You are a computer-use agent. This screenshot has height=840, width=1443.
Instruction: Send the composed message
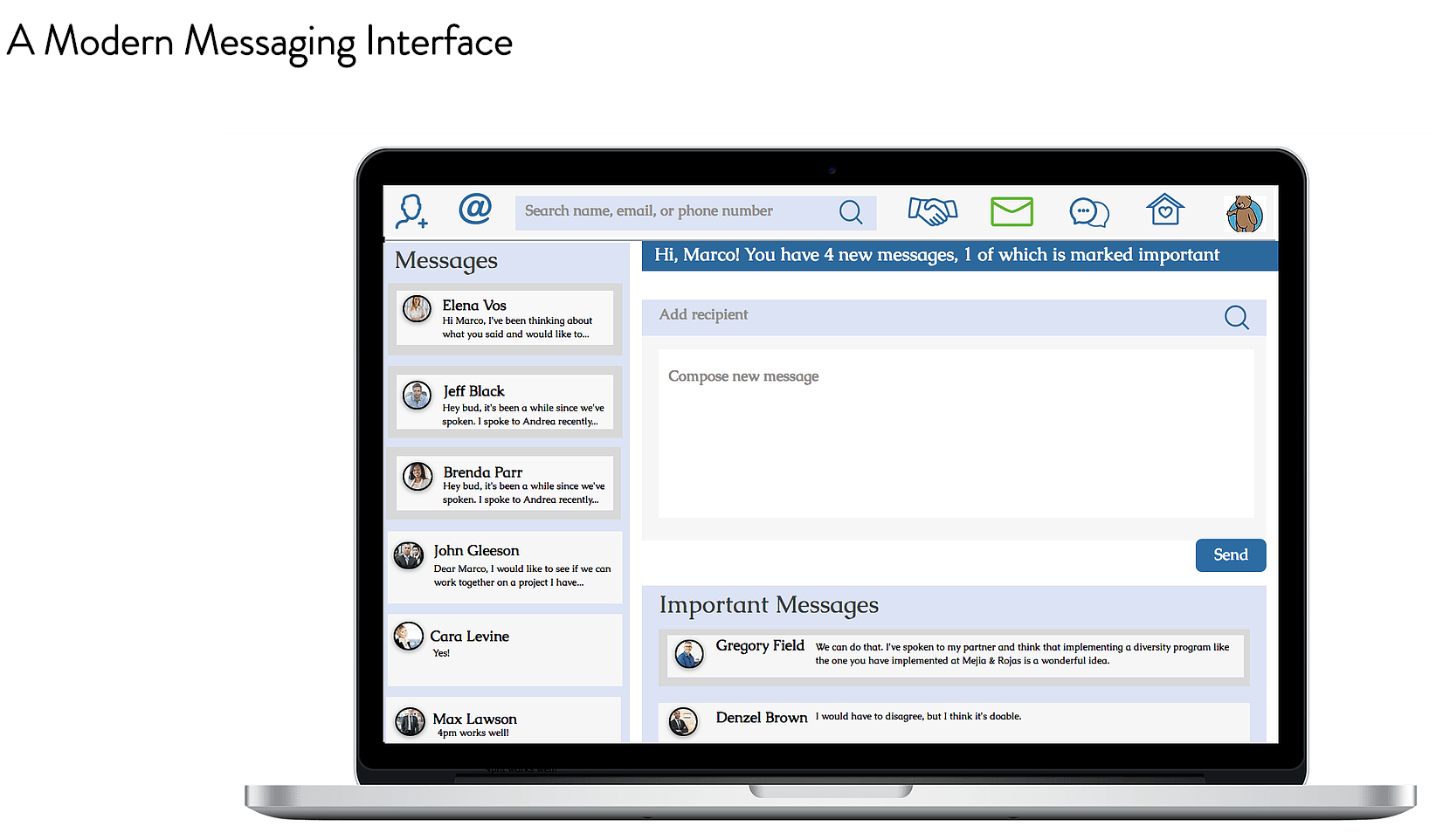point(1231,555)
